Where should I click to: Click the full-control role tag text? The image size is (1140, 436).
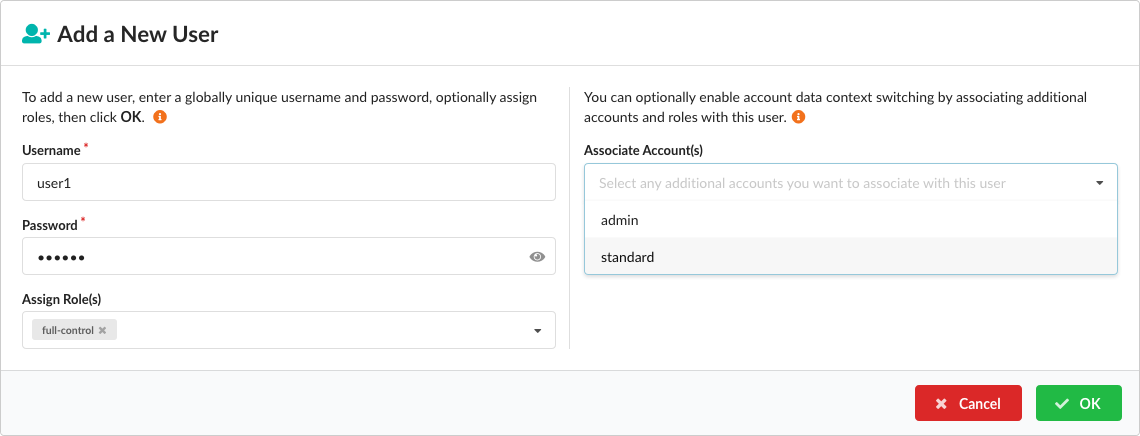[x=67, y=330]
